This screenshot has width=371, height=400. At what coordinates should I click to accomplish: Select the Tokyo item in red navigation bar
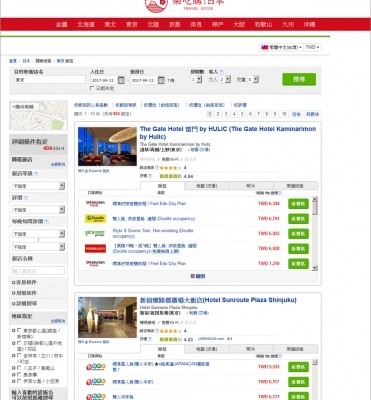[131, 24]
